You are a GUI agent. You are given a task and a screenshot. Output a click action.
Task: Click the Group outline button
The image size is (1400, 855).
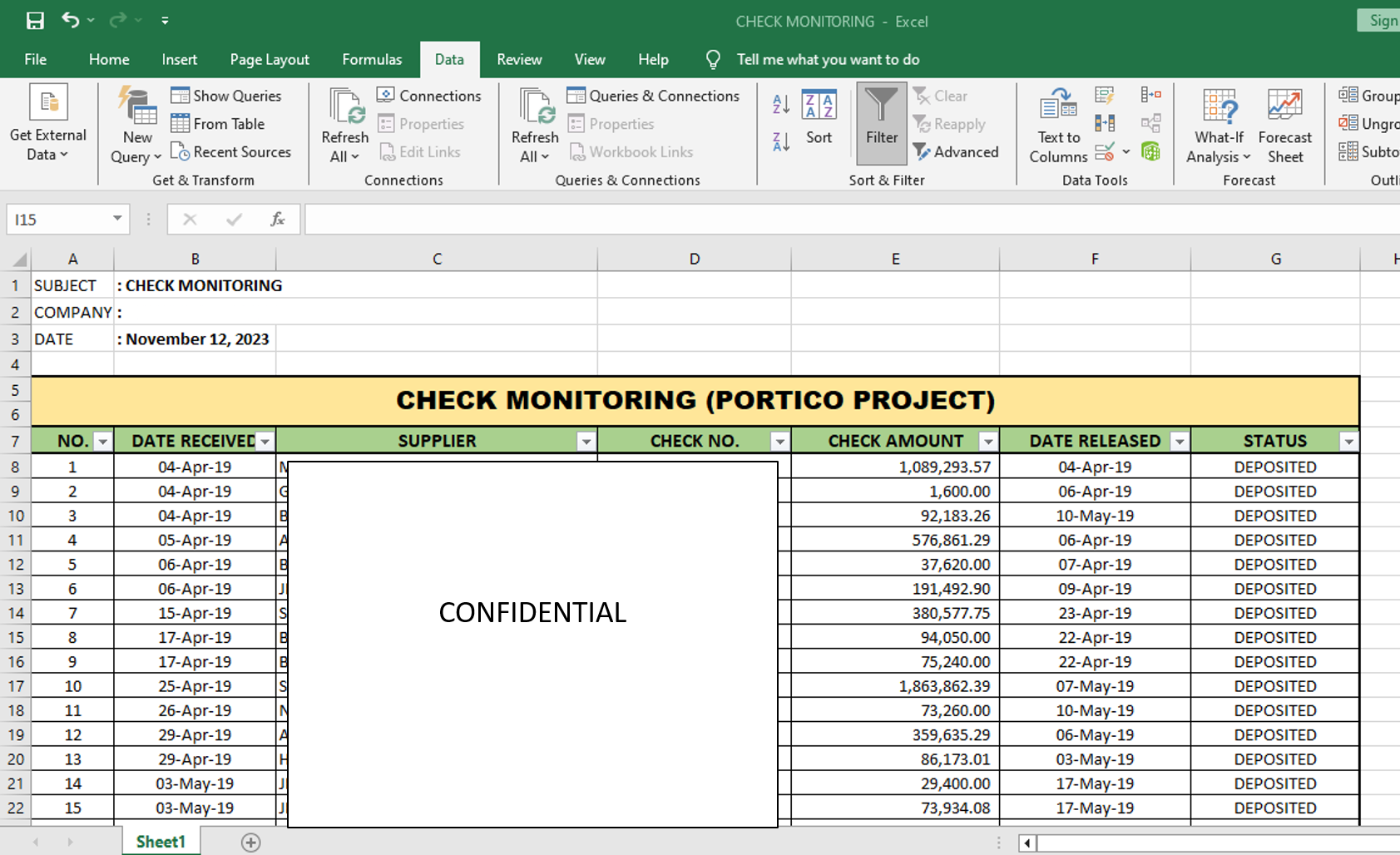tap(1368, 96)
